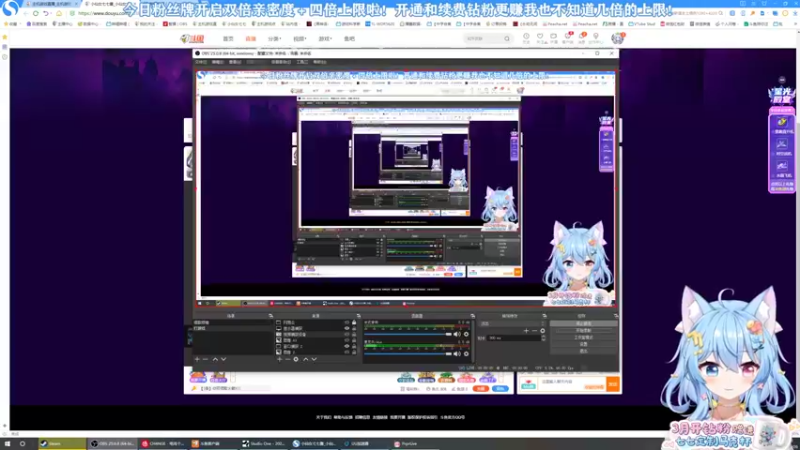Add a new source in OBS Sources panel
Screen dimensions: 800x450
(x=279, y=359)
